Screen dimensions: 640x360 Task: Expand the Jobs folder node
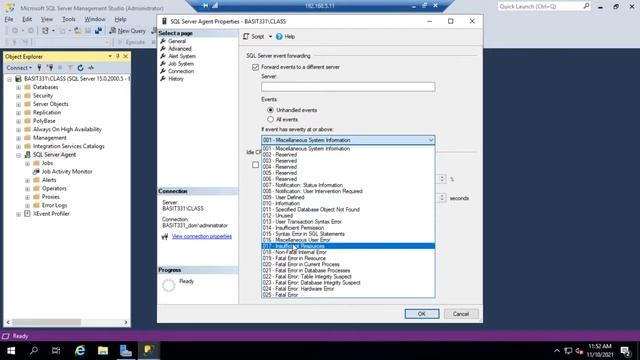(x=27, y=163)
